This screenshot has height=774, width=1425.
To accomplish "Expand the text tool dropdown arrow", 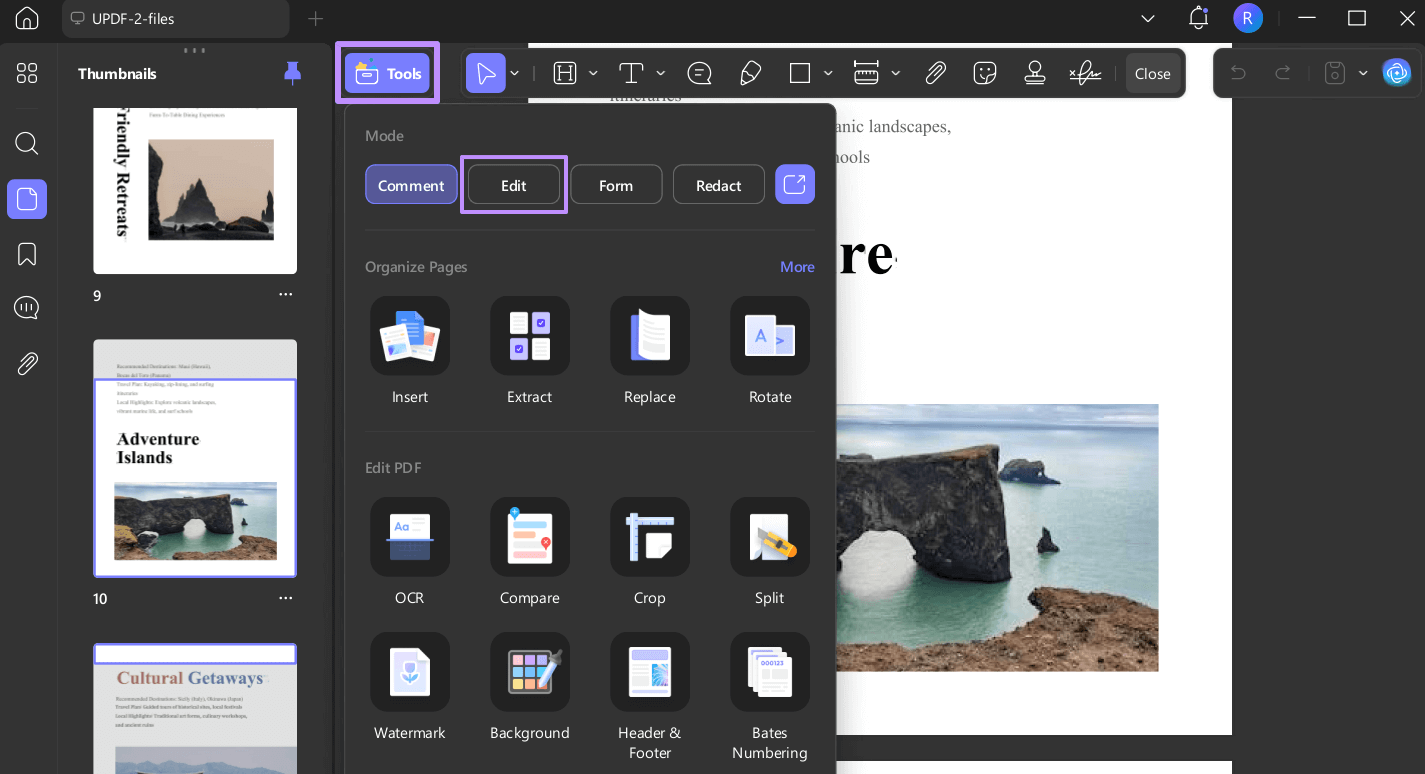I will [660, 73].
